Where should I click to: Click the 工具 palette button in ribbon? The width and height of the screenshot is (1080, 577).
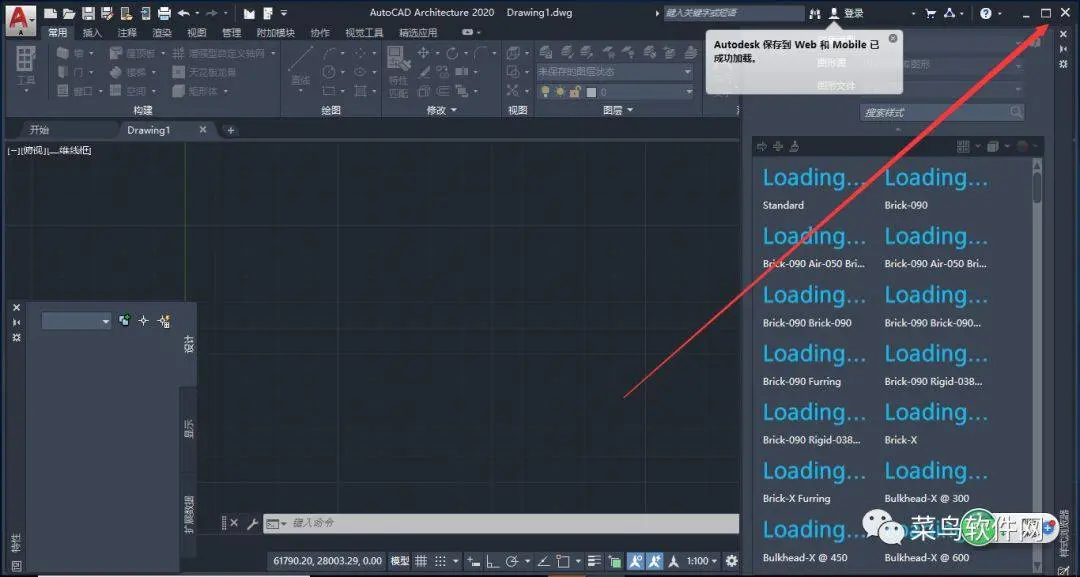point(25,67)
